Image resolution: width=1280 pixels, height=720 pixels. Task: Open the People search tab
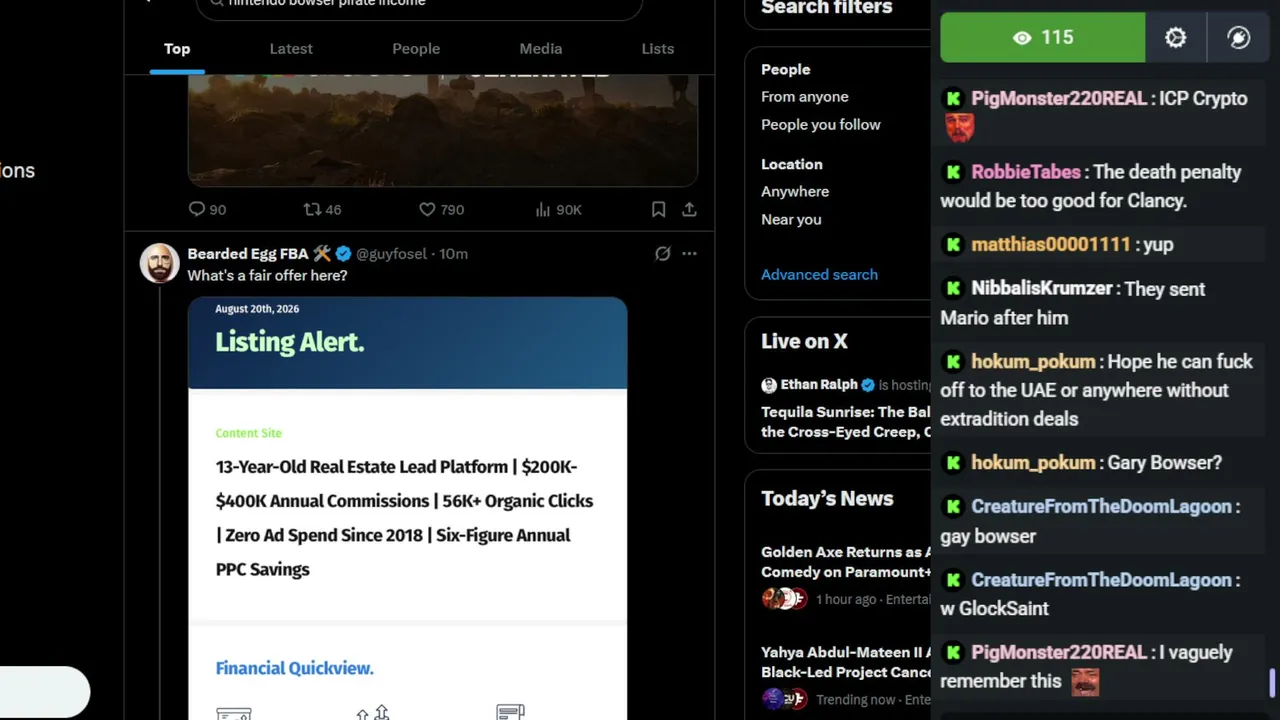416,49
